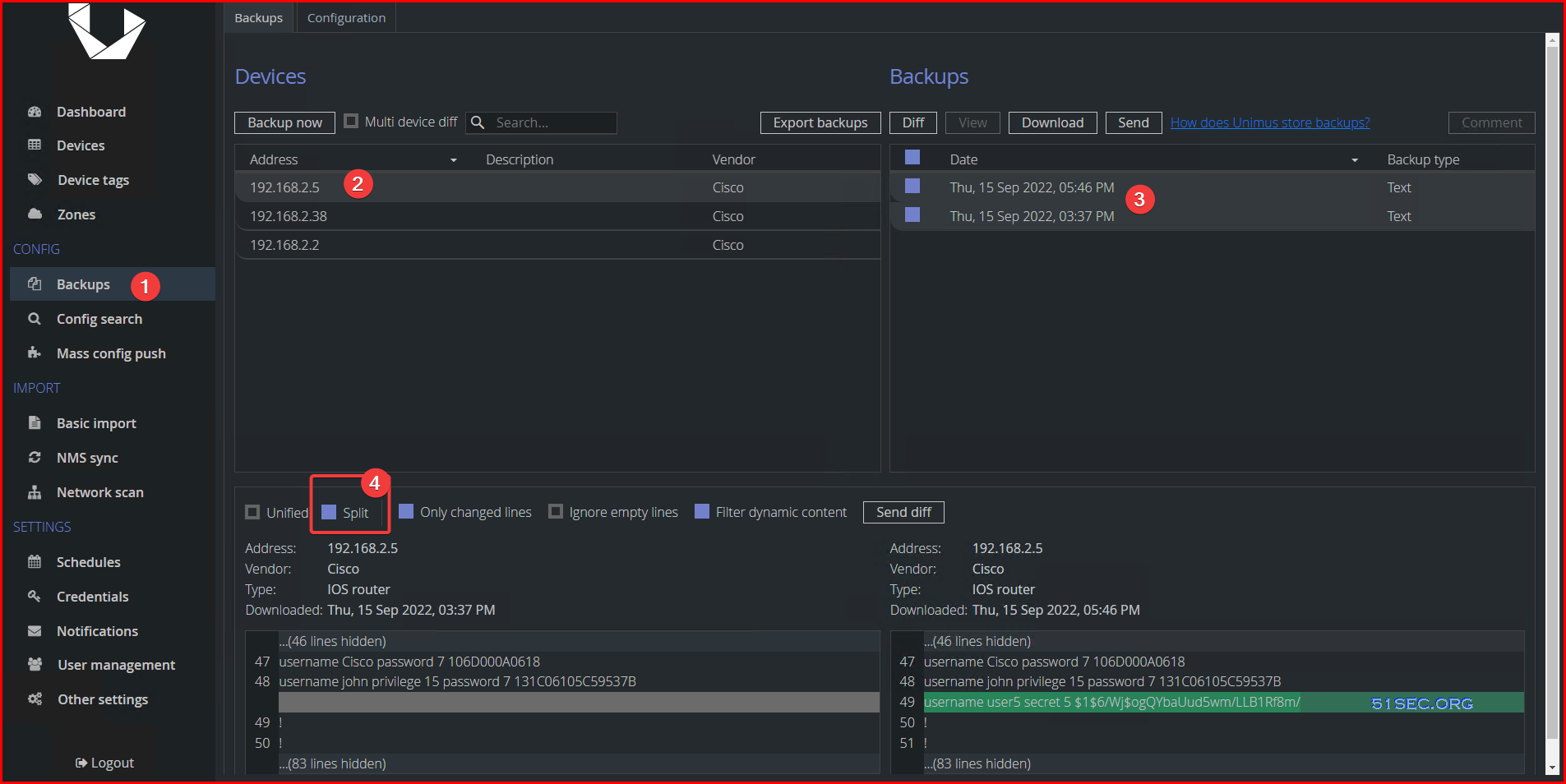Click the Description column header

tap(520, 159)
